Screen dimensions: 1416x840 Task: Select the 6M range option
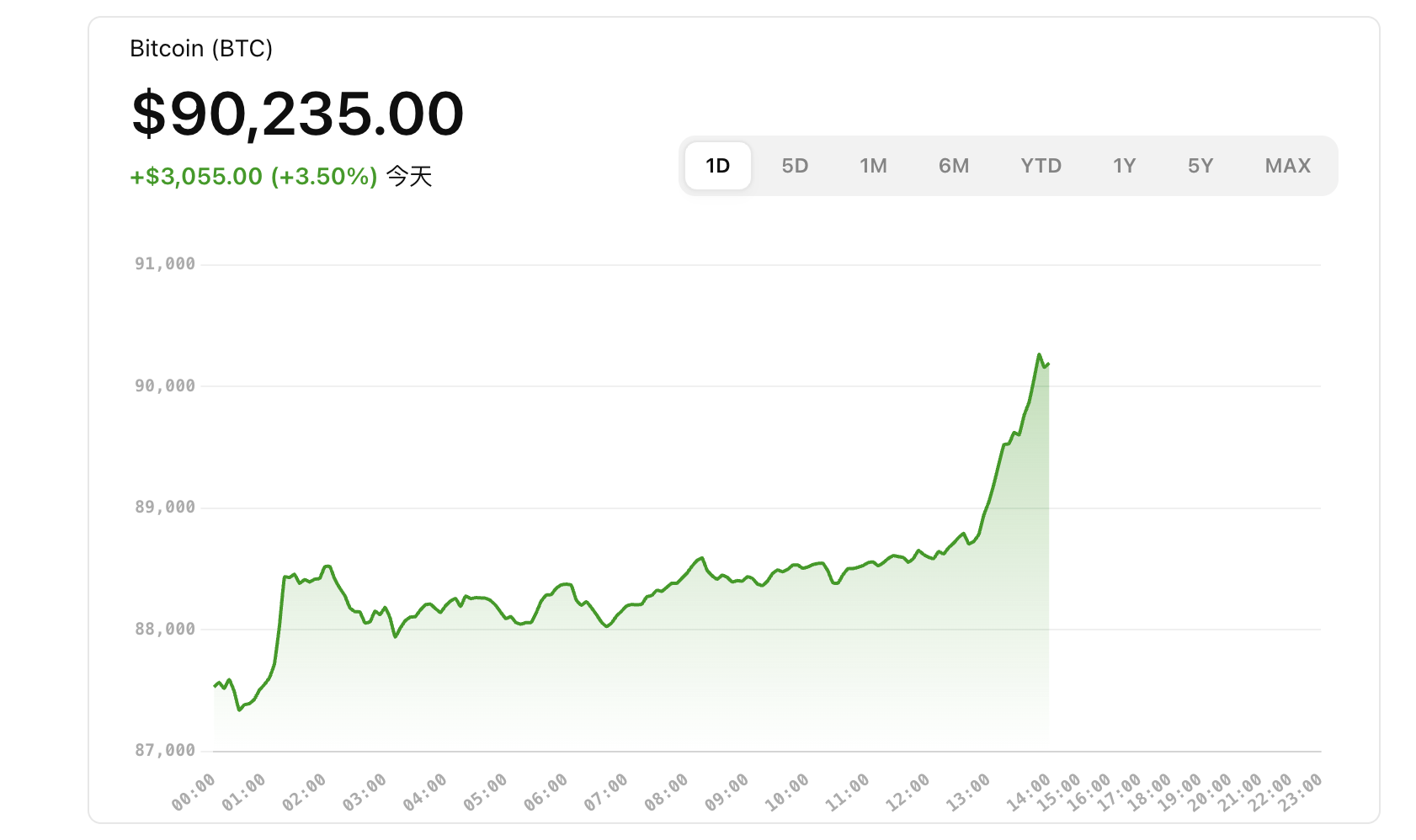pos(954,166)
